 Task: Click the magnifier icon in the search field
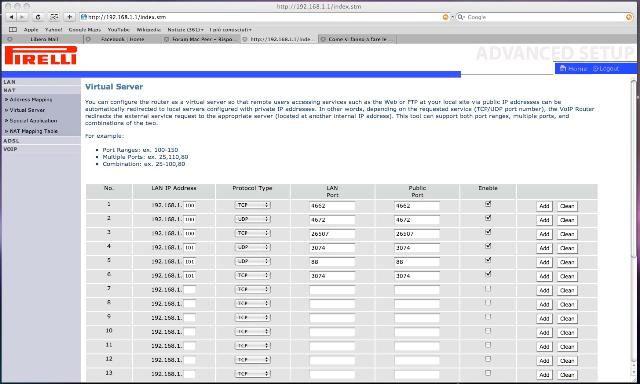pos(461,17)
